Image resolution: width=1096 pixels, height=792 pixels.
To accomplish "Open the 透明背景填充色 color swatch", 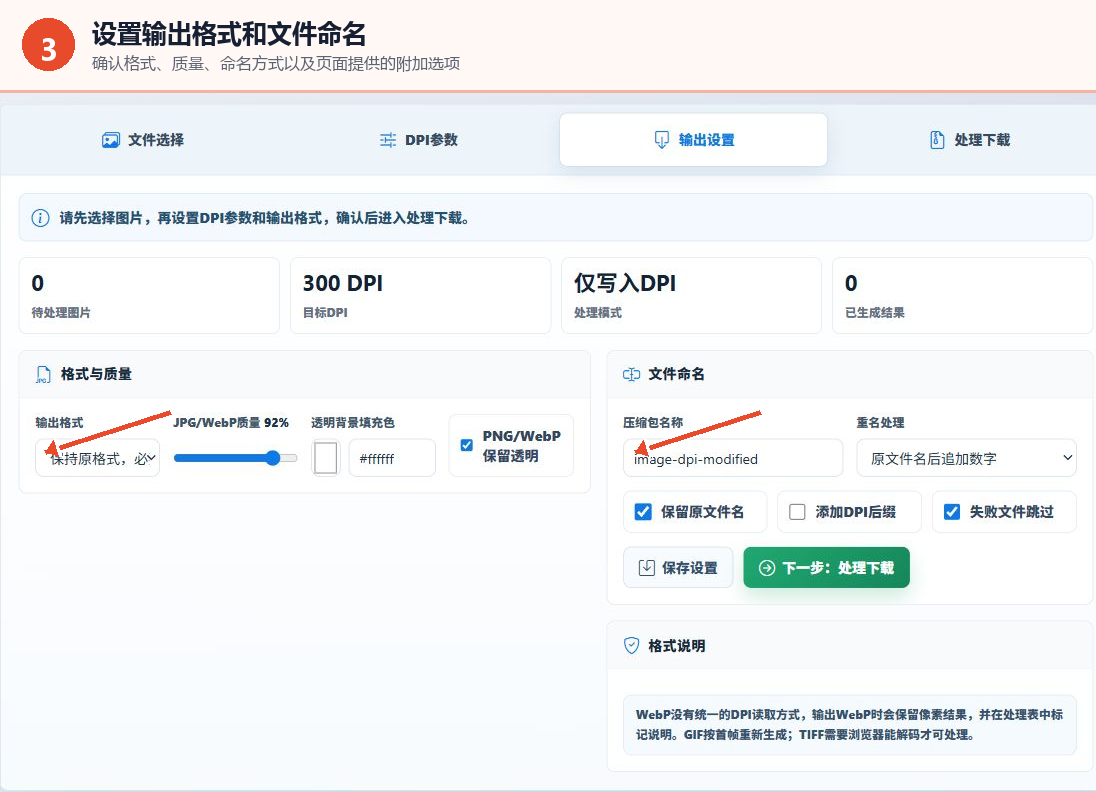I will pos(326,459).
